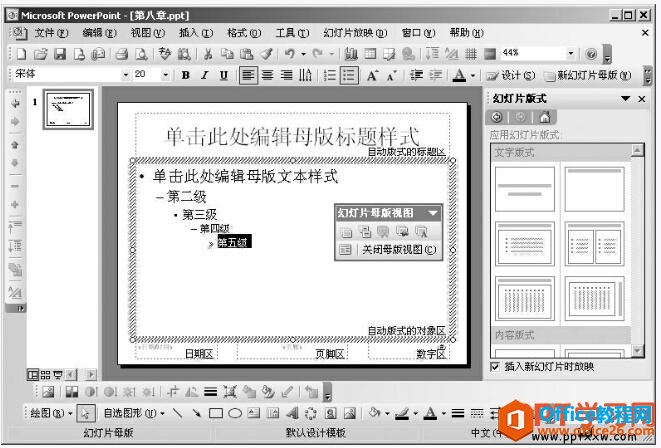This screenshot has height=448, width=661.
Task: Open the 插入 Insert menu
Action: click(x=196, y=33)
